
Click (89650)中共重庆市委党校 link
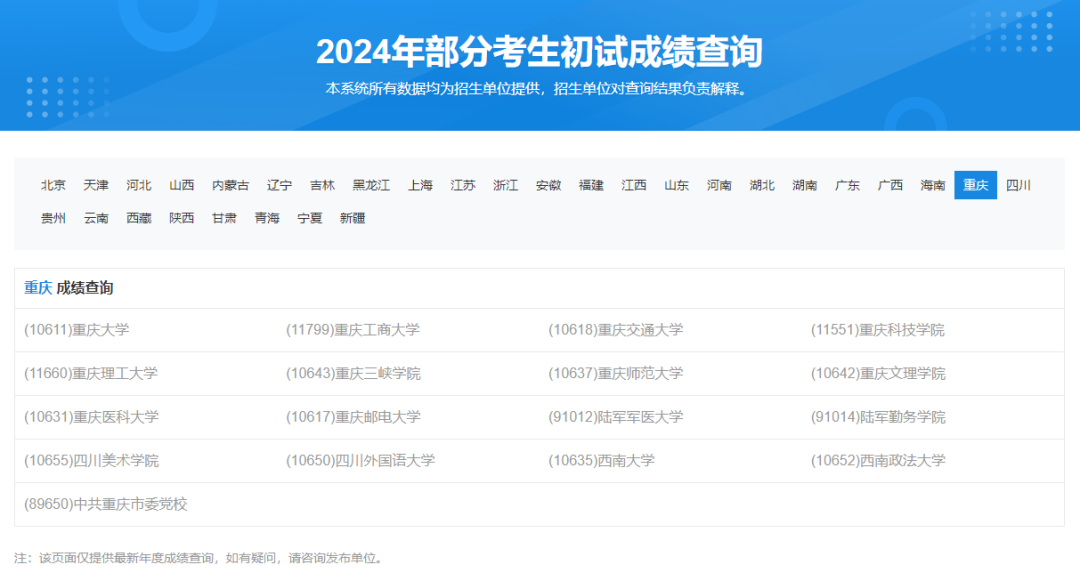[105, 504]
